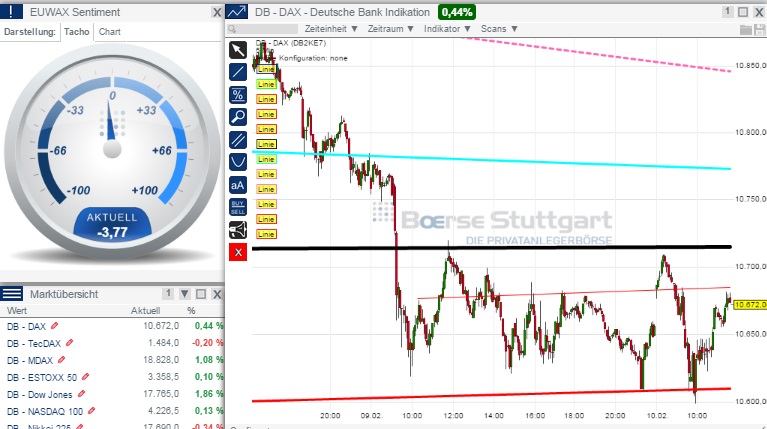Maximize the Marktübersicht panel
This screenshot has width=767, height=429.
point(201,294)
